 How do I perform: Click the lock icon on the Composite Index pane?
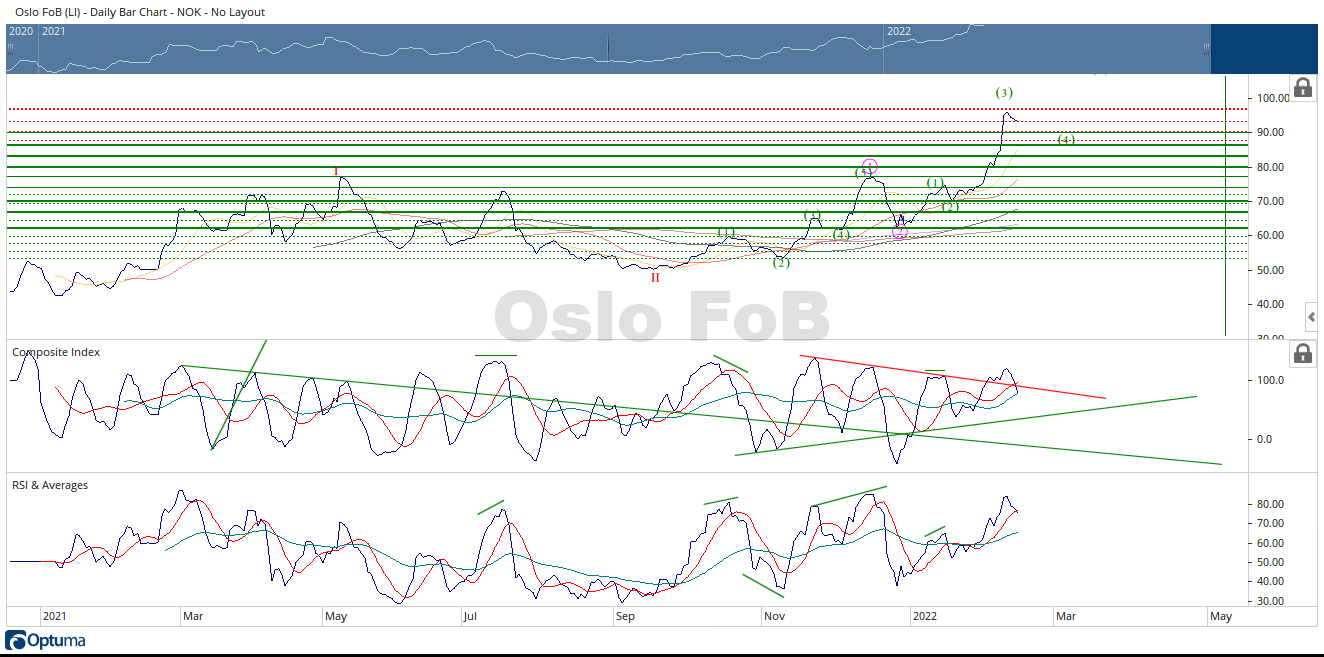point(1303,353)
